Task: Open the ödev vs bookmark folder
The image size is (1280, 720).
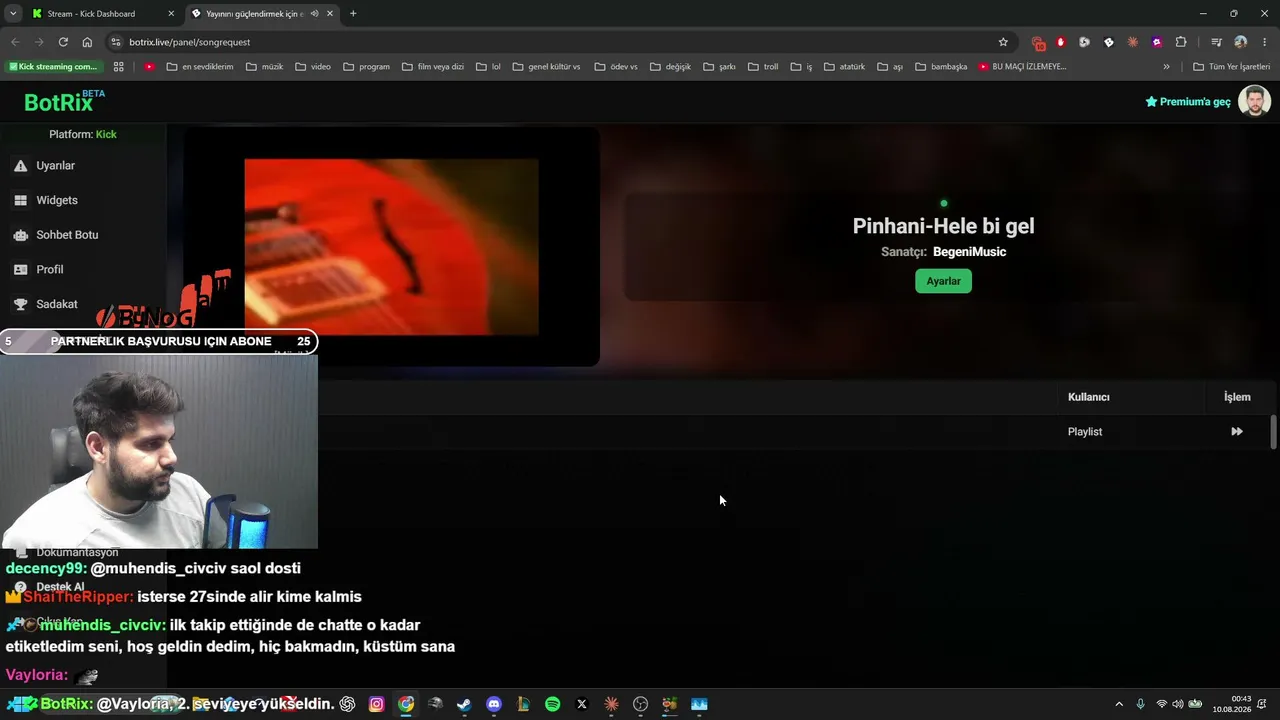Action: point(616,67)
